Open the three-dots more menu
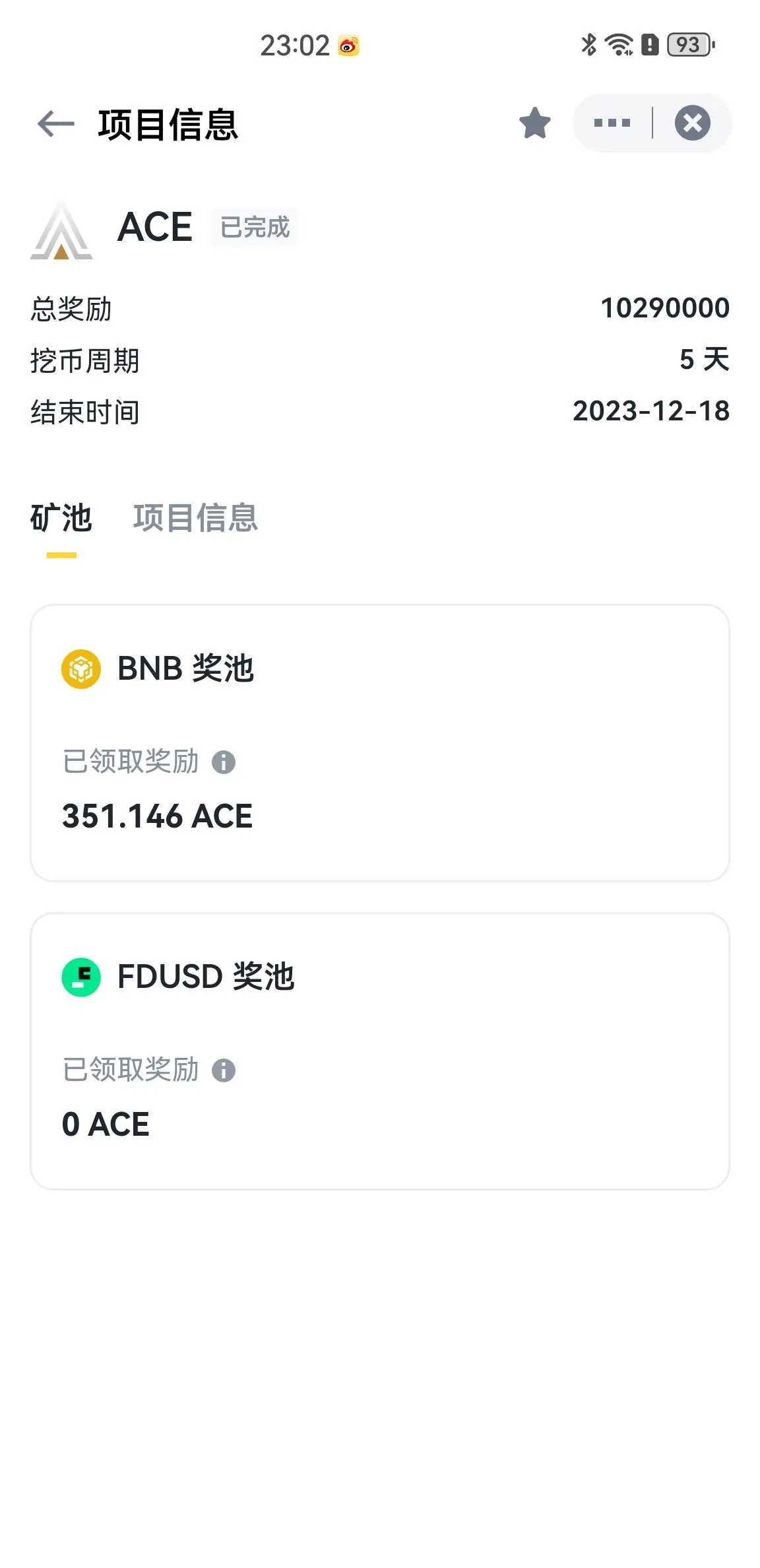The image size is (760, 1568). [612, 123]
